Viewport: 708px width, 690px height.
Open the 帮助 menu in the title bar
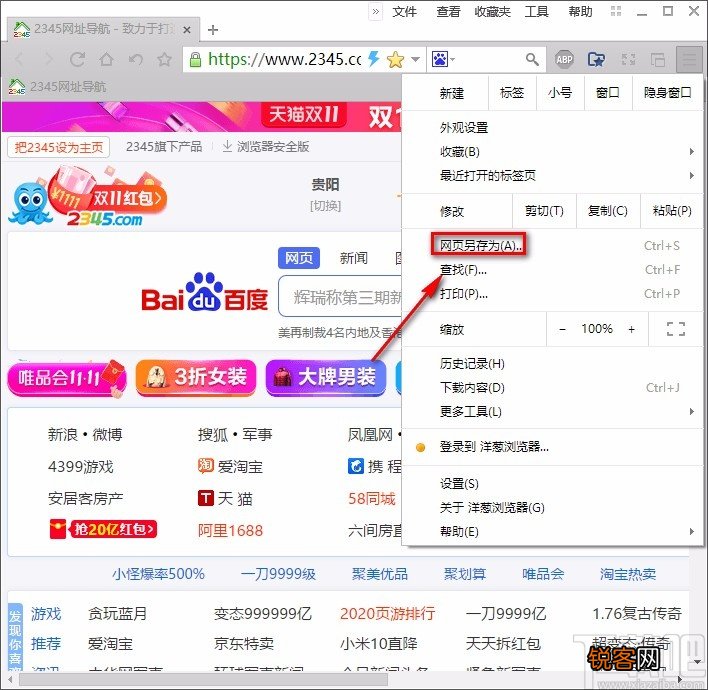click(580, 12)
